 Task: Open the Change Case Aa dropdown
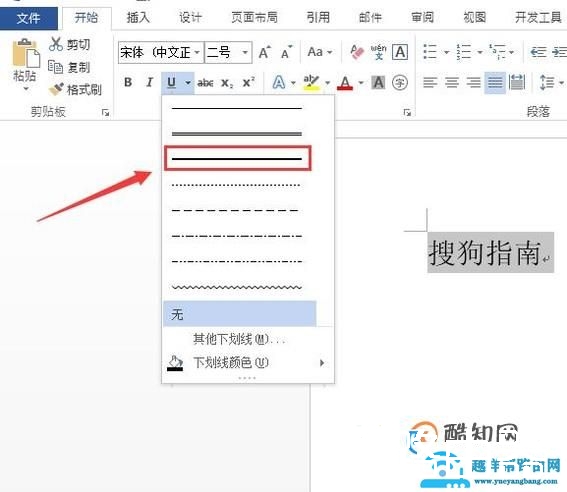point(320,52)
